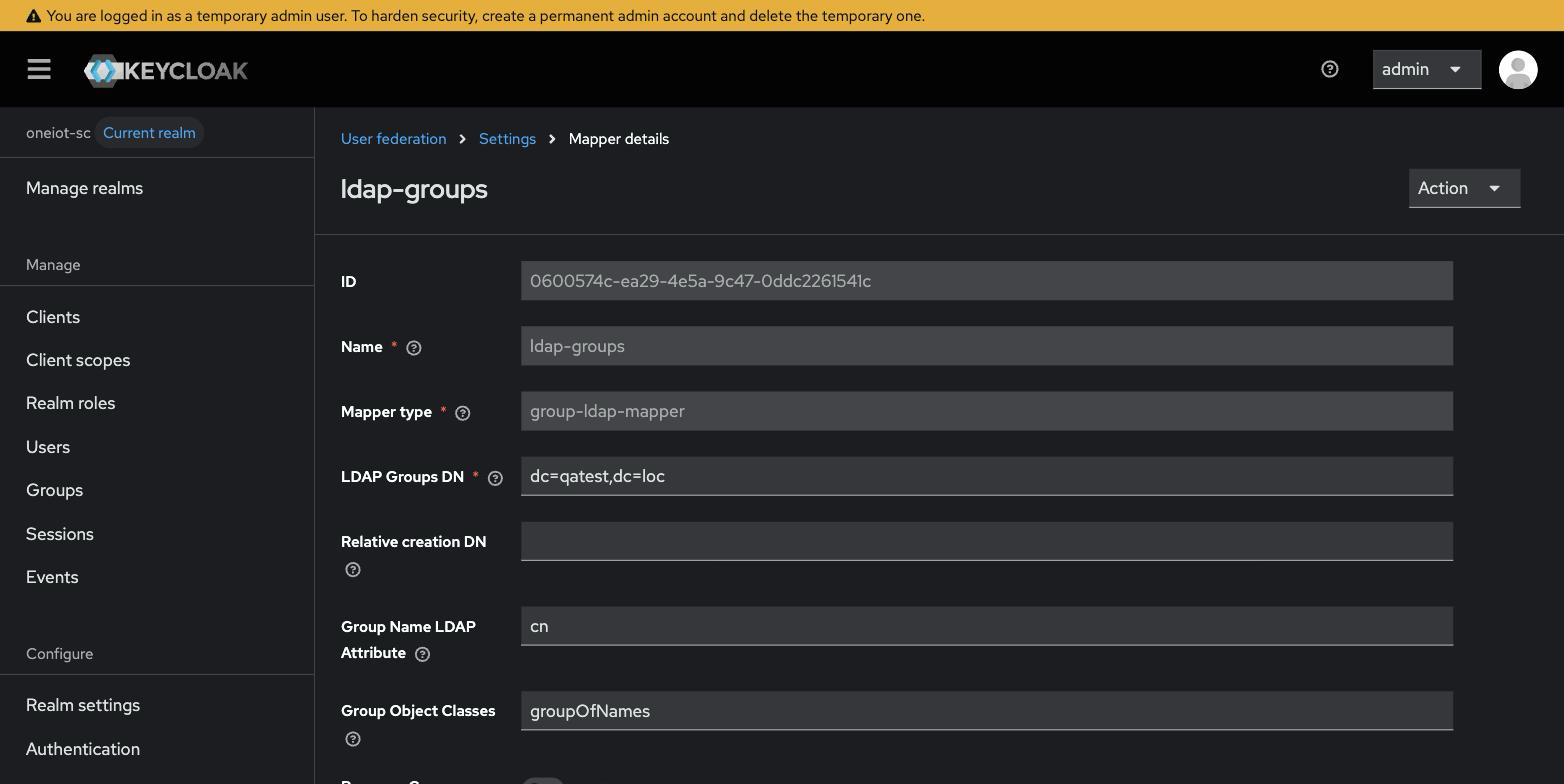Click the Configure section label
Image resolution: width=1564 pixels, height=784 pixels.
(x=59, y=654)
